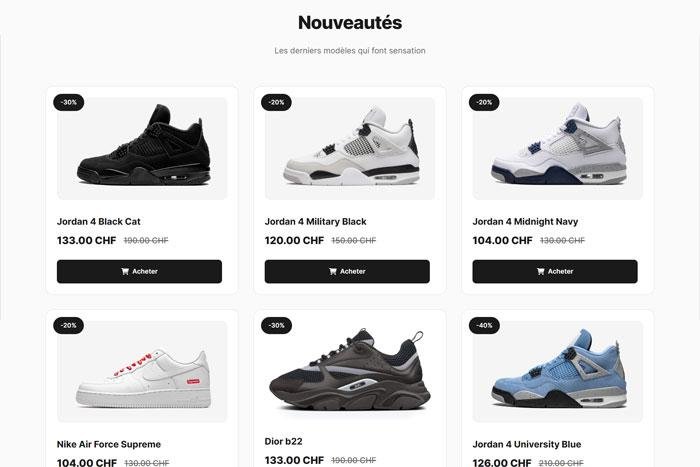Open the Jordan 4 Black Cat shoe image
700x467 pixels.
[x=142, y=148]
